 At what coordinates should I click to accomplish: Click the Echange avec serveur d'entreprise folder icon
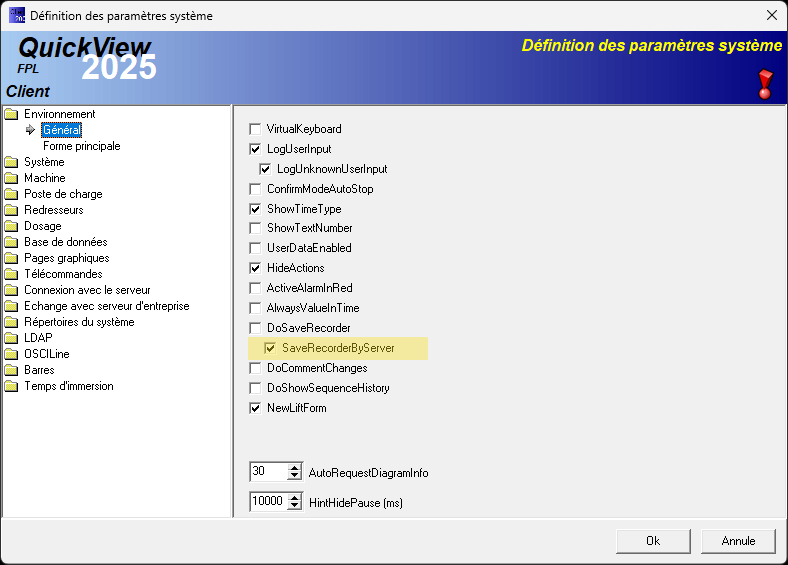(x=11, y=307)
